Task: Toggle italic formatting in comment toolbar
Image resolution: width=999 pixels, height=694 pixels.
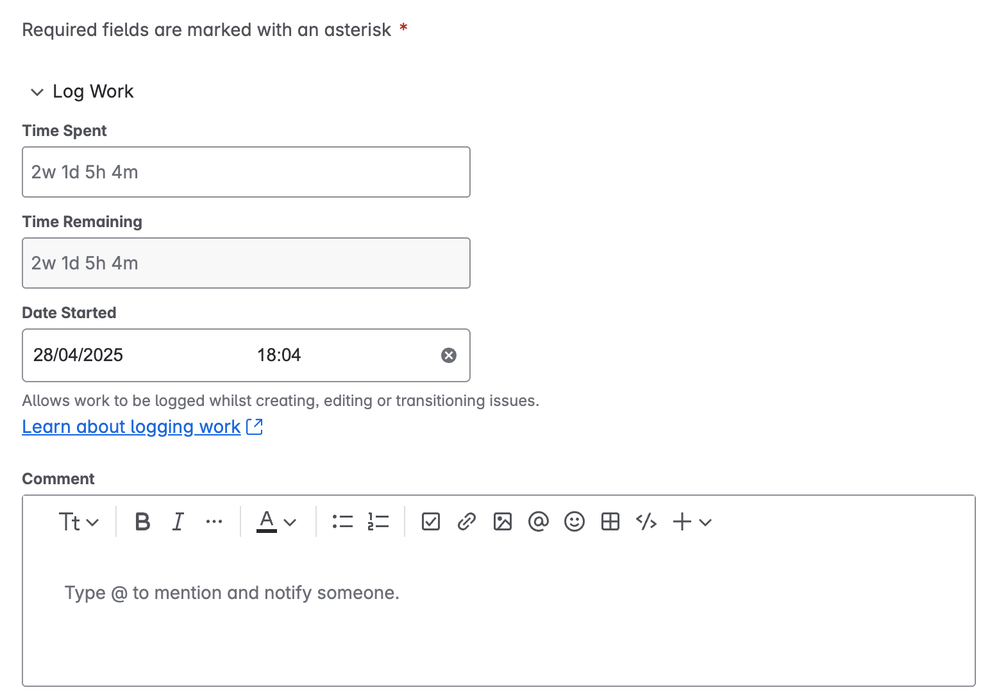Action: 178,522
